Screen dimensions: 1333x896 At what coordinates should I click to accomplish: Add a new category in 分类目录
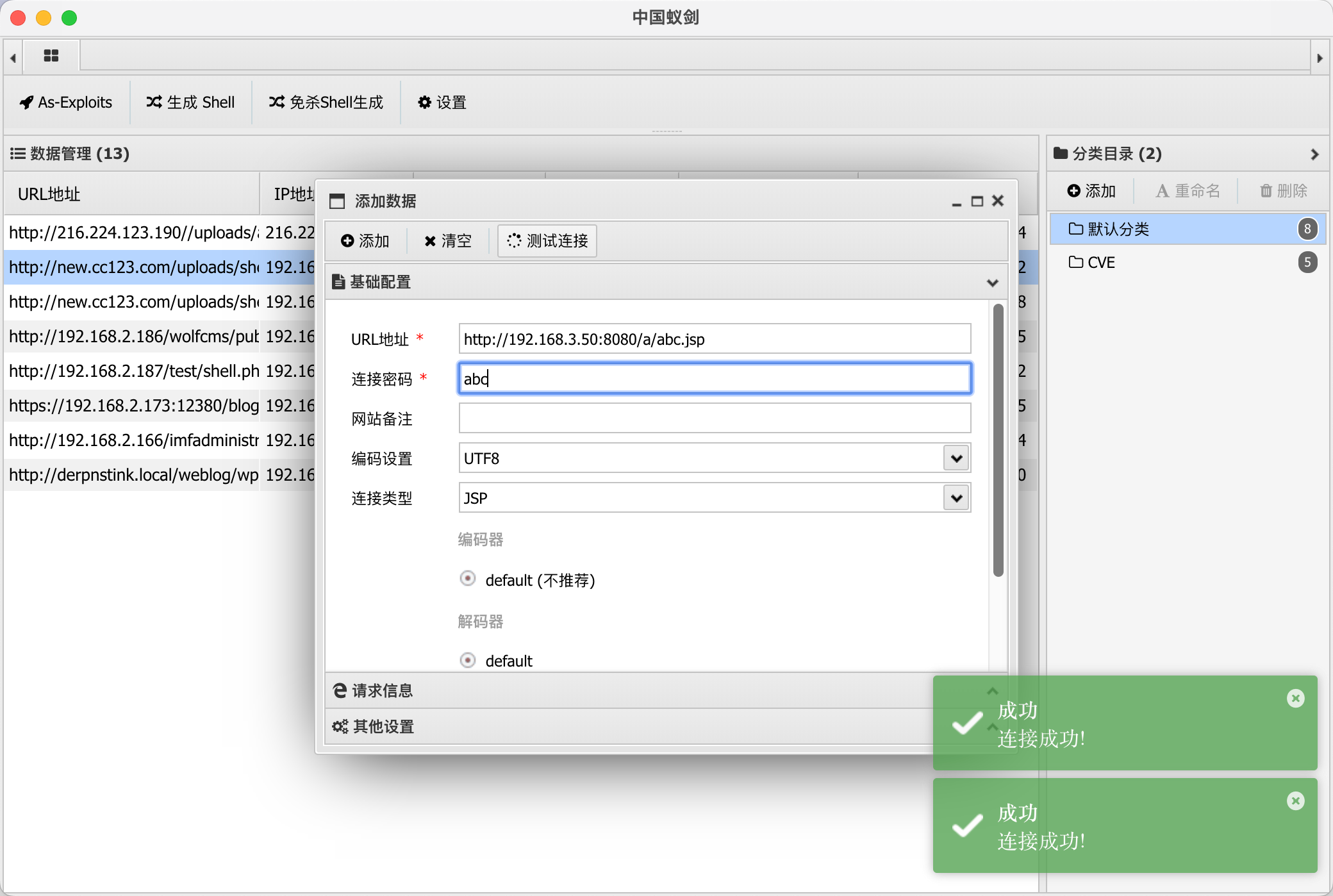[x=1091, y=191]
